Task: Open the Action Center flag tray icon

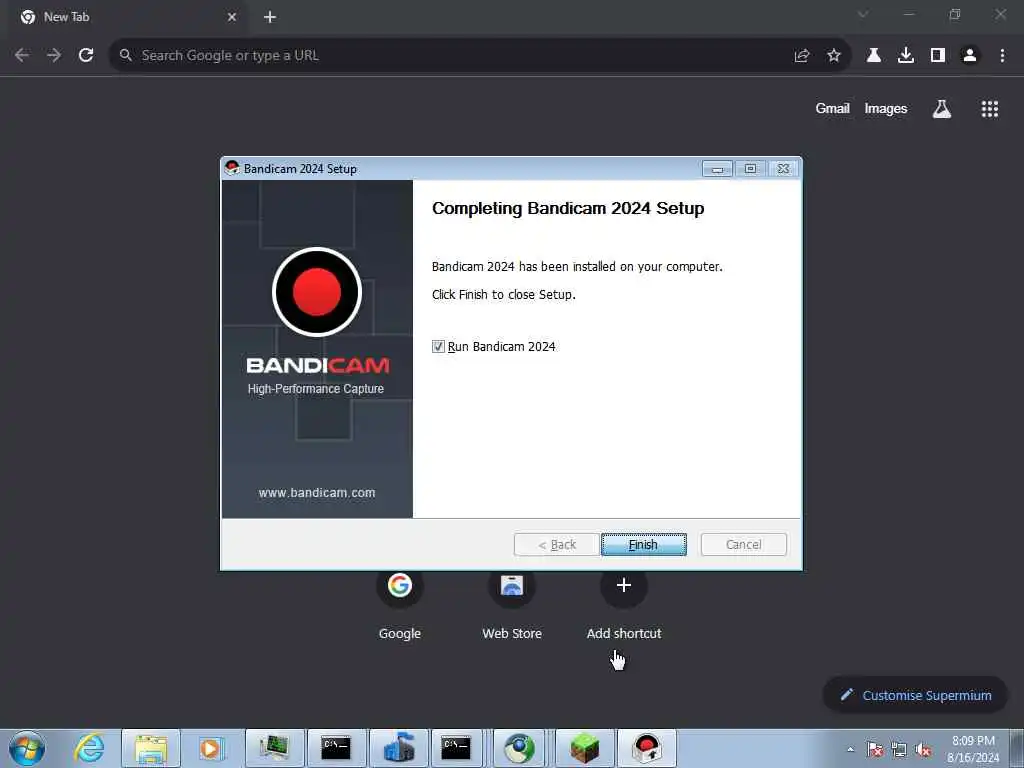Action: 875,749
